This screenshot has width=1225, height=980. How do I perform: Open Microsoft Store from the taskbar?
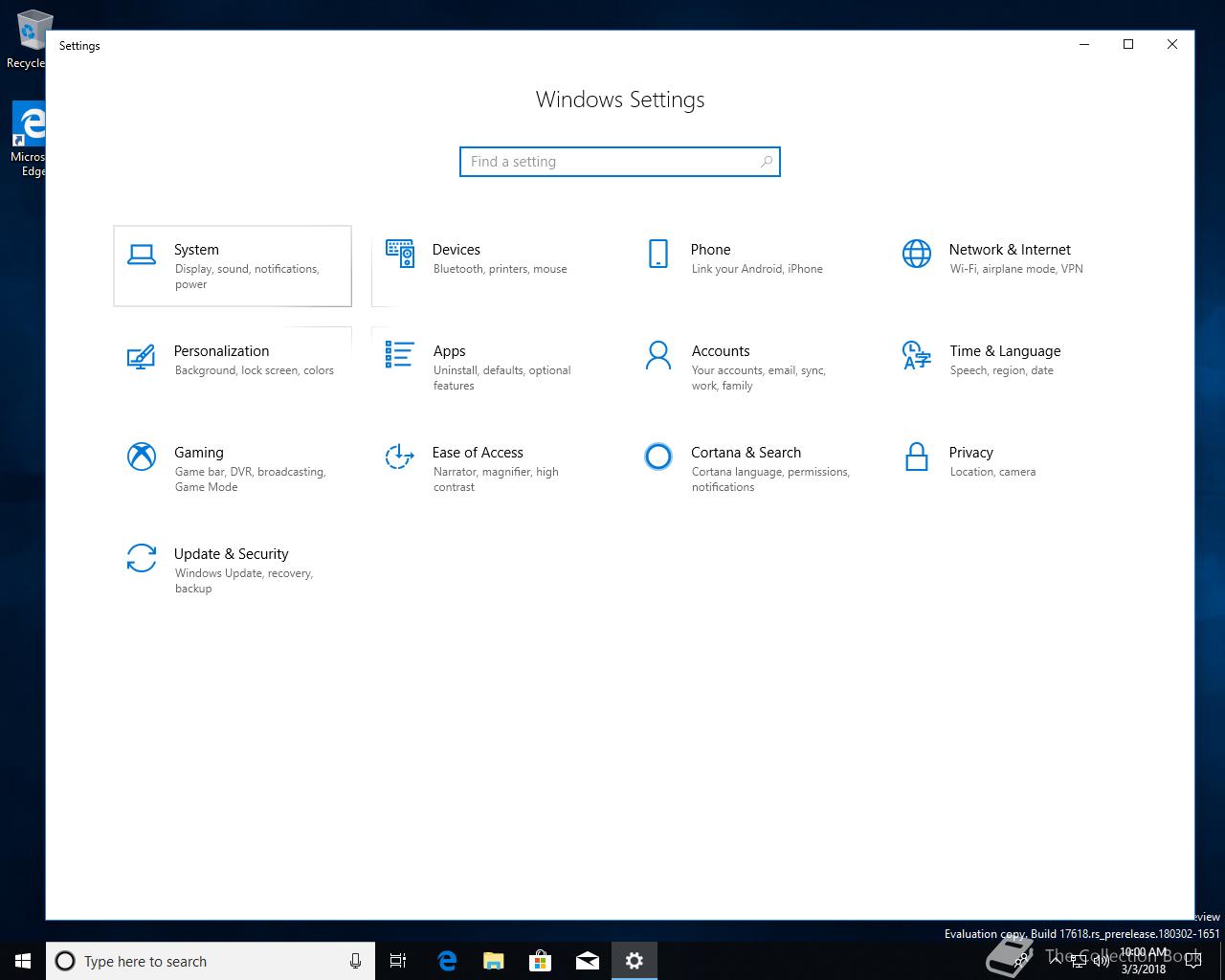[541, 961]
